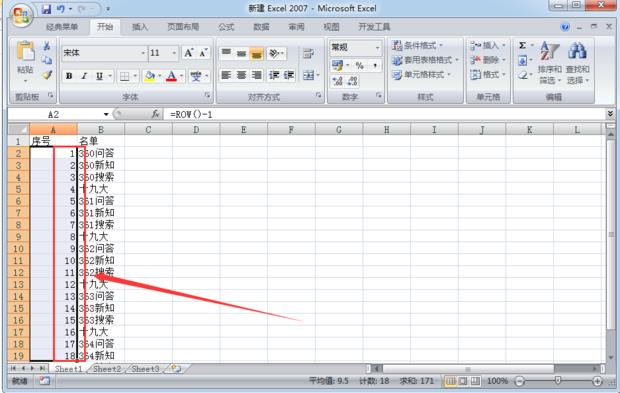Screen dimensions: 620x393
Task: Switch to the 数据 tab
Action: point(261,27)
